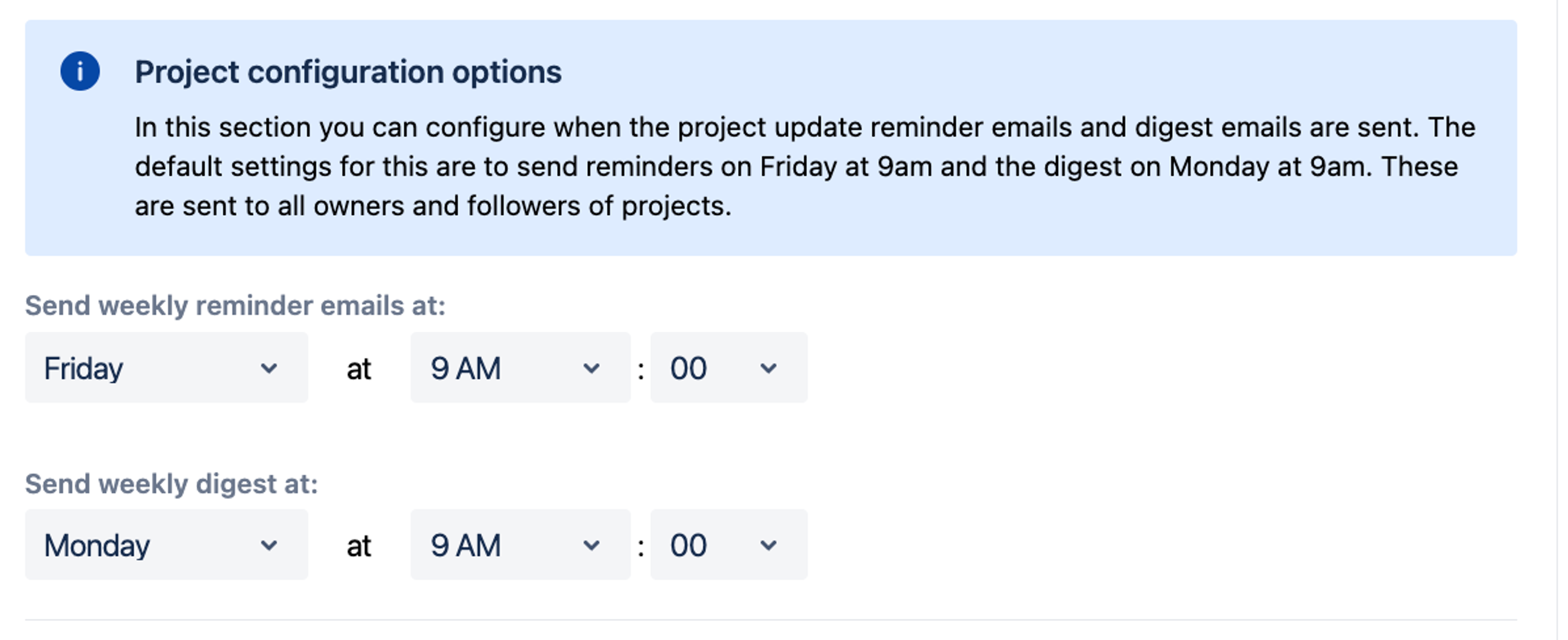Click the Send weekly digest label
1568x640 pixels.
[171, 484]
